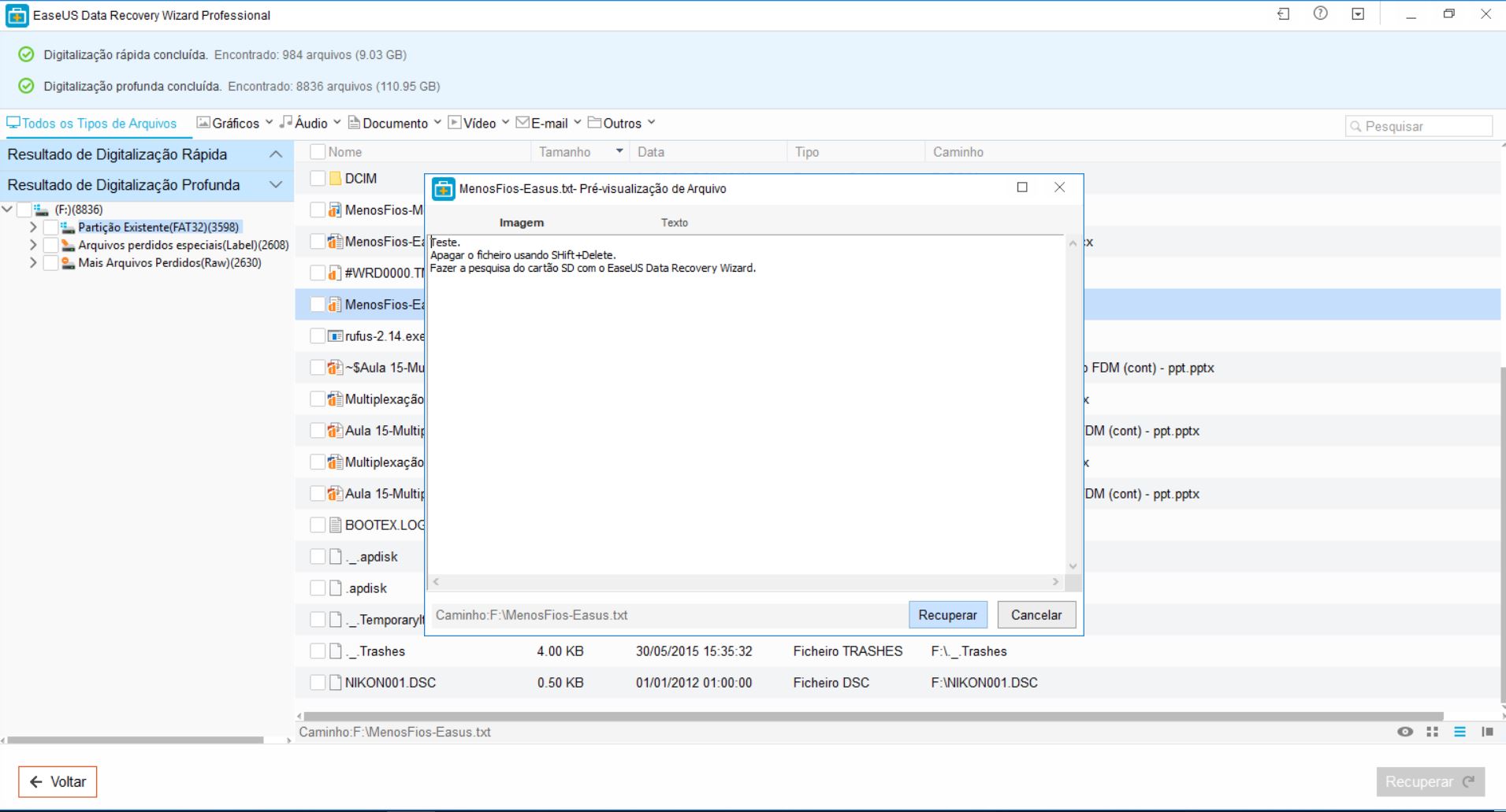Check the Mais Arquivos Perdidos(Raw) checkbox
The image size is (1506, 812).
click(50, 263)
